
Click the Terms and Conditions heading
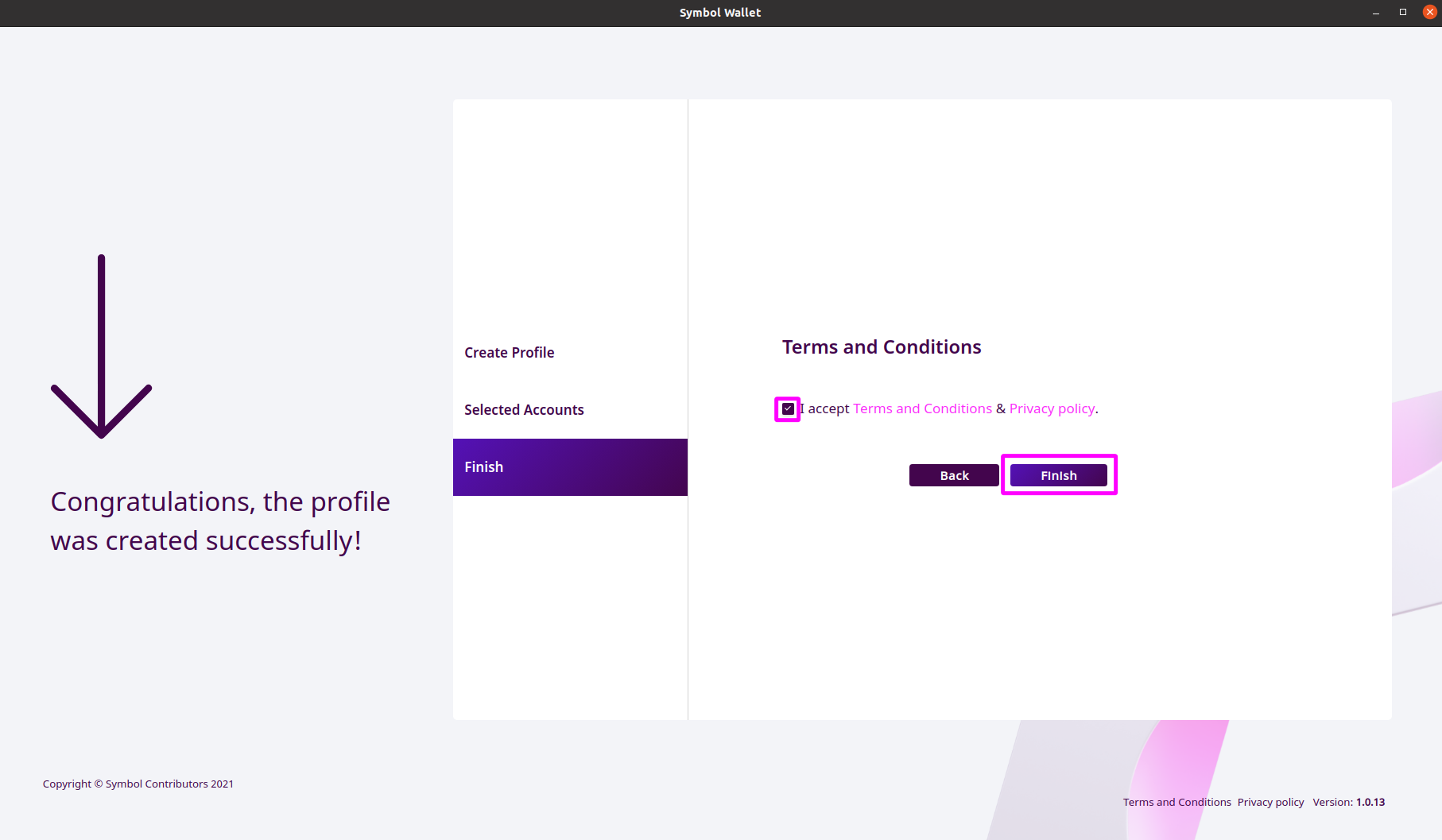point(882,347)
